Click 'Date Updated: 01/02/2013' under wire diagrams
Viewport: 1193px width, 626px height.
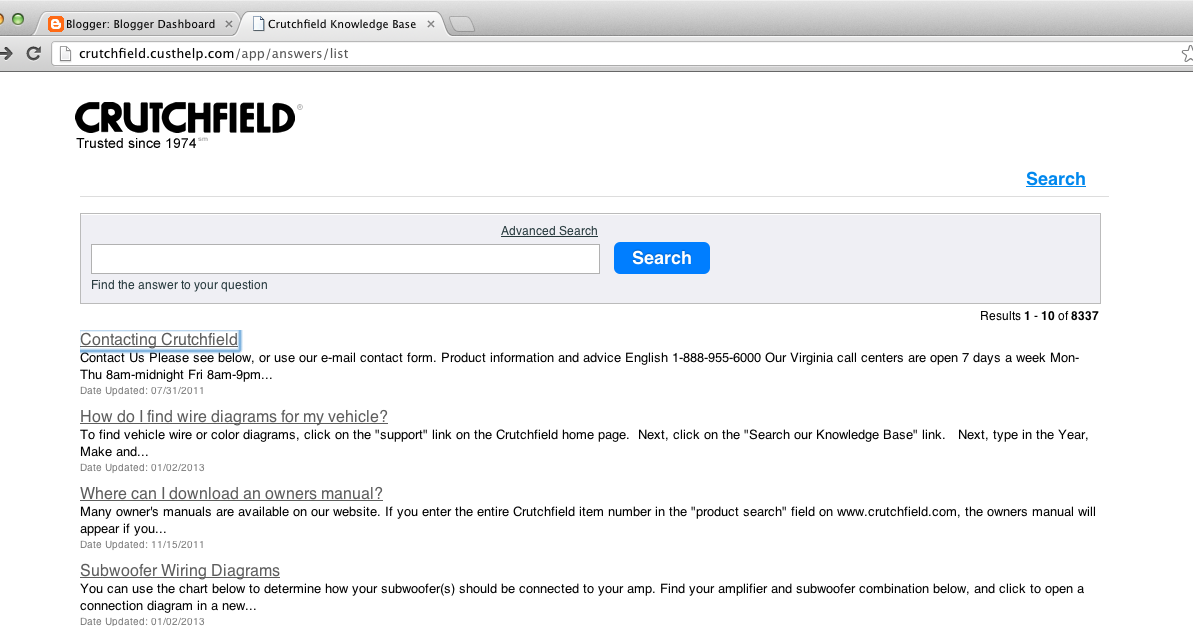142,467
